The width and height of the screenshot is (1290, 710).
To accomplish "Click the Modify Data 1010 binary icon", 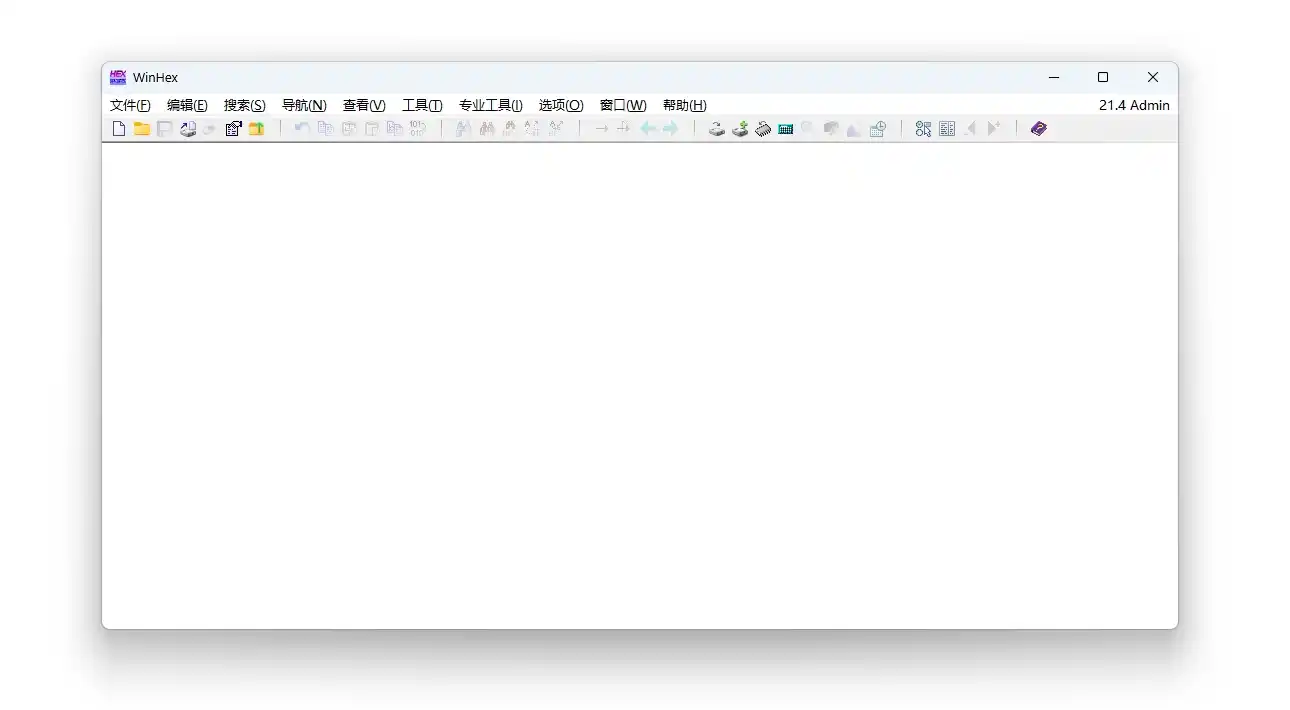I will pos(418,129).
